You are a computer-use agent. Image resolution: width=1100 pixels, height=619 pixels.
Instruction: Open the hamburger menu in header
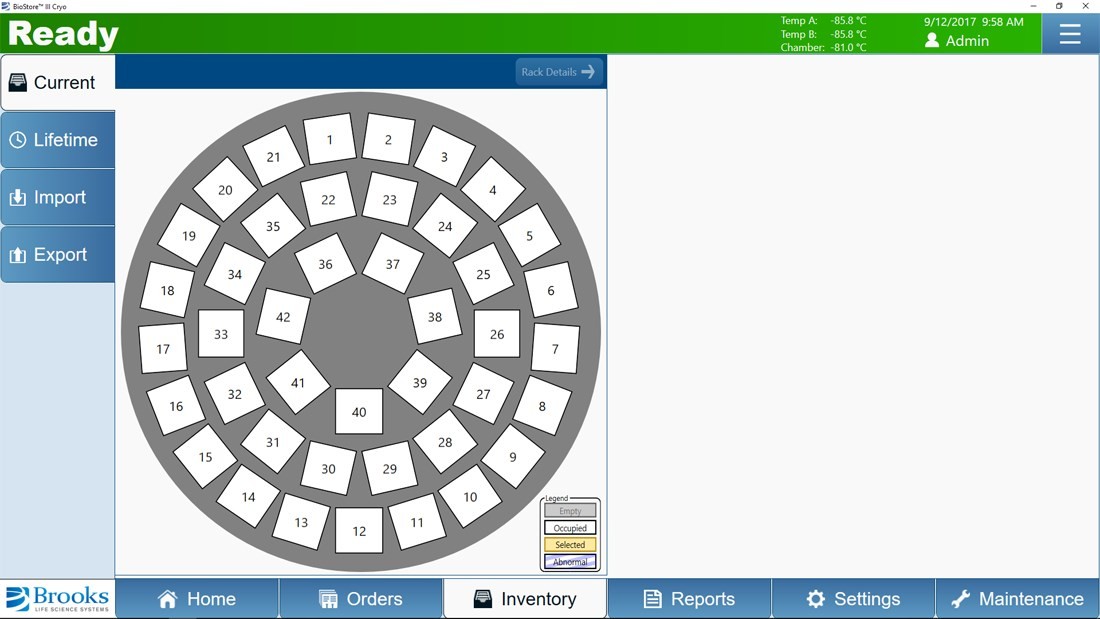(x=1070, y=34)
